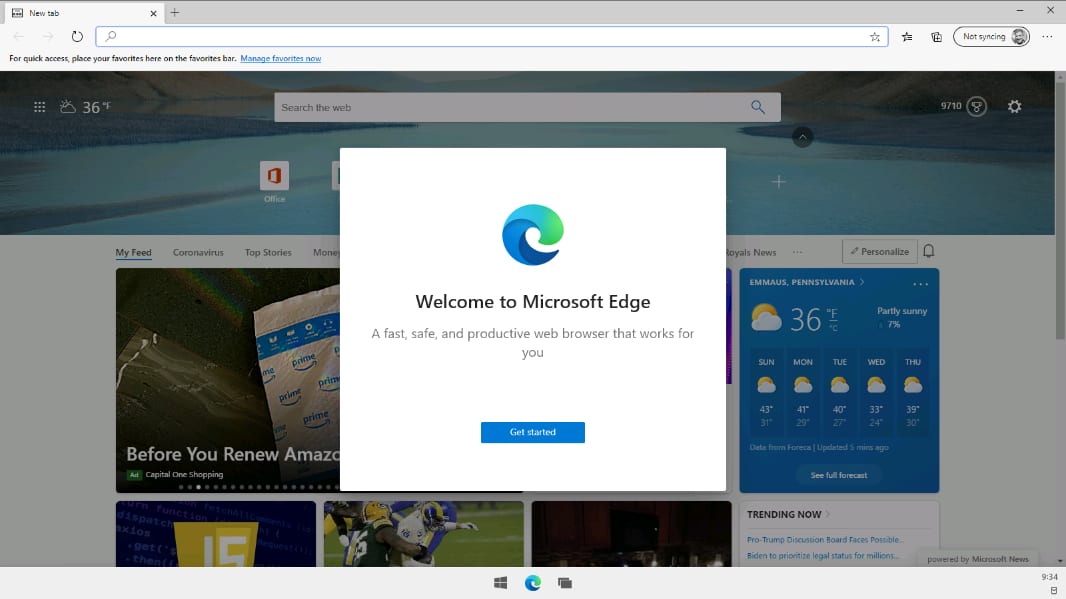Open the Collections icon in toolbar
This screenshot has height=599, width=1066.
936,37
